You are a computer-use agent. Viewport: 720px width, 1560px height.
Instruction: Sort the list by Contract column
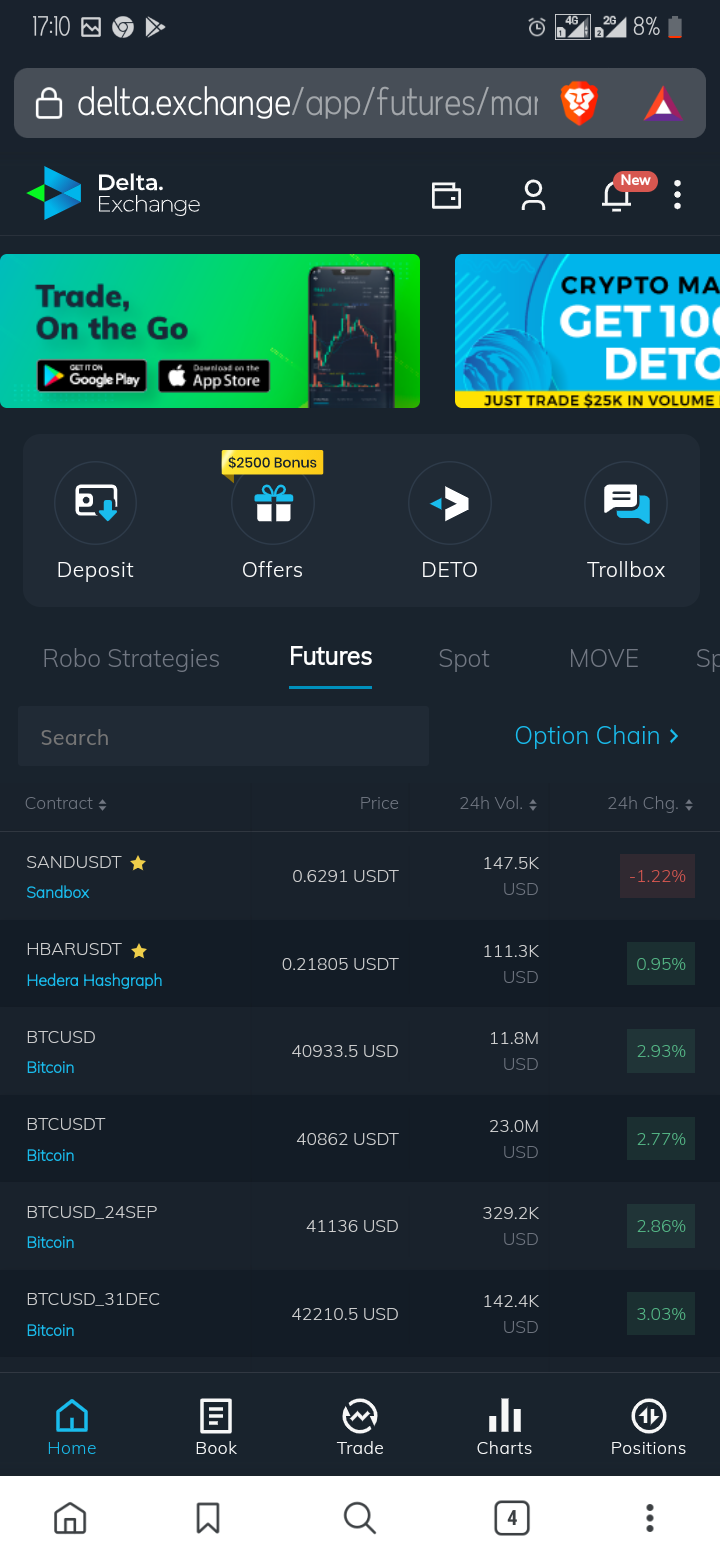[x=66, y=803]
